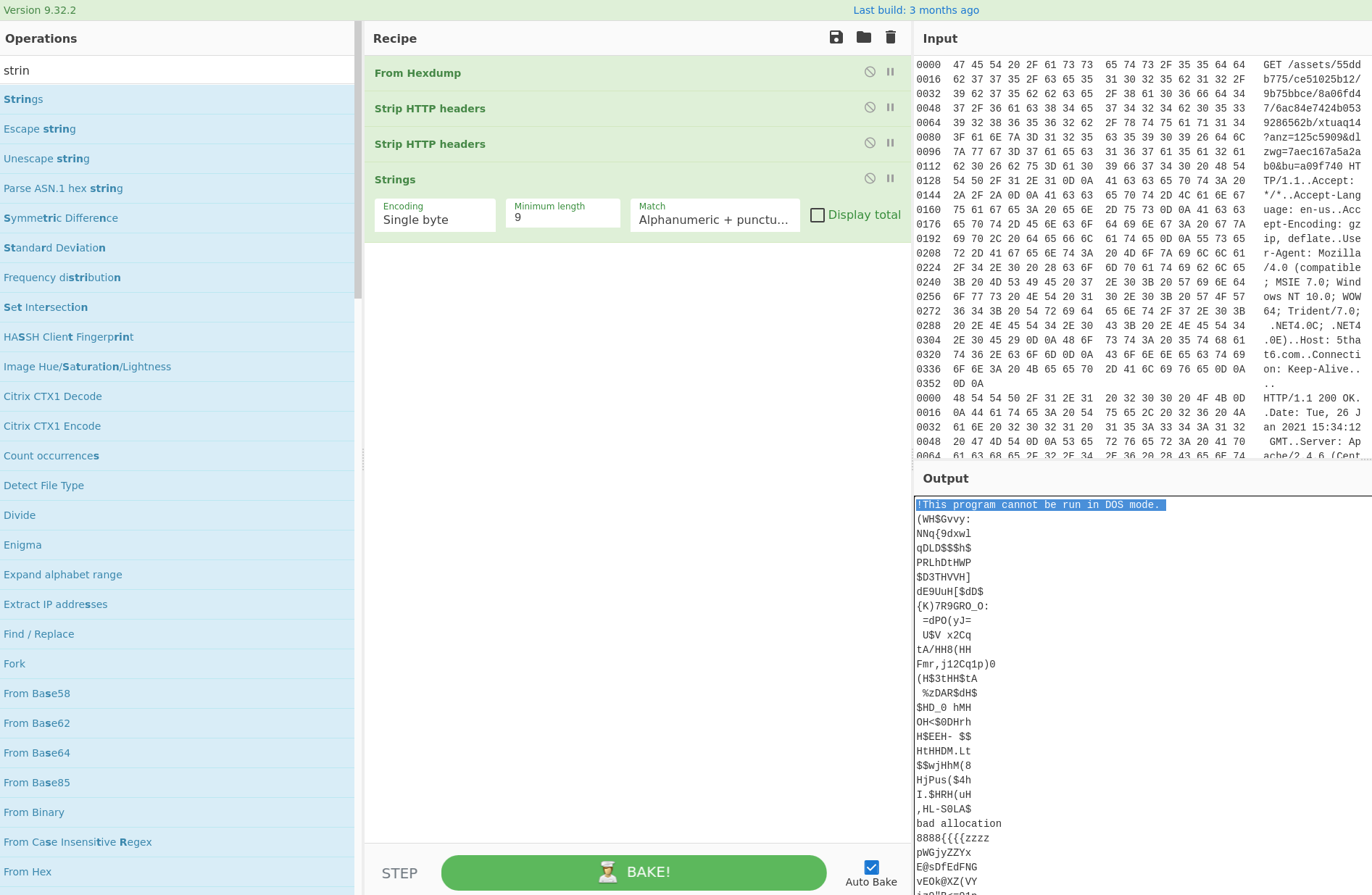Choose the Citrix CTX1 Decode operation
This screenshot has width=1372, height=895.
coord(177,396)
